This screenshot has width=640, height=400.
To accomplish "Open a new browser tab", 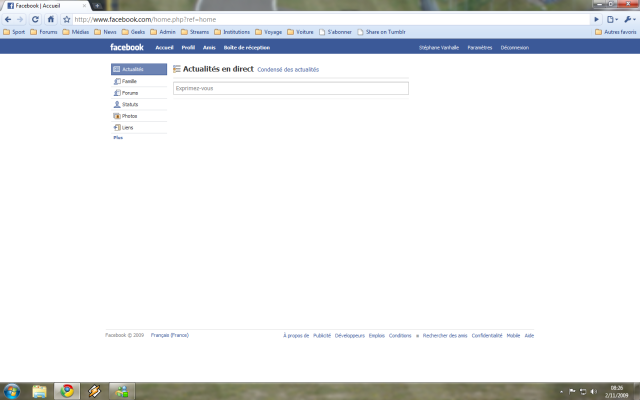I will [97, 6].
